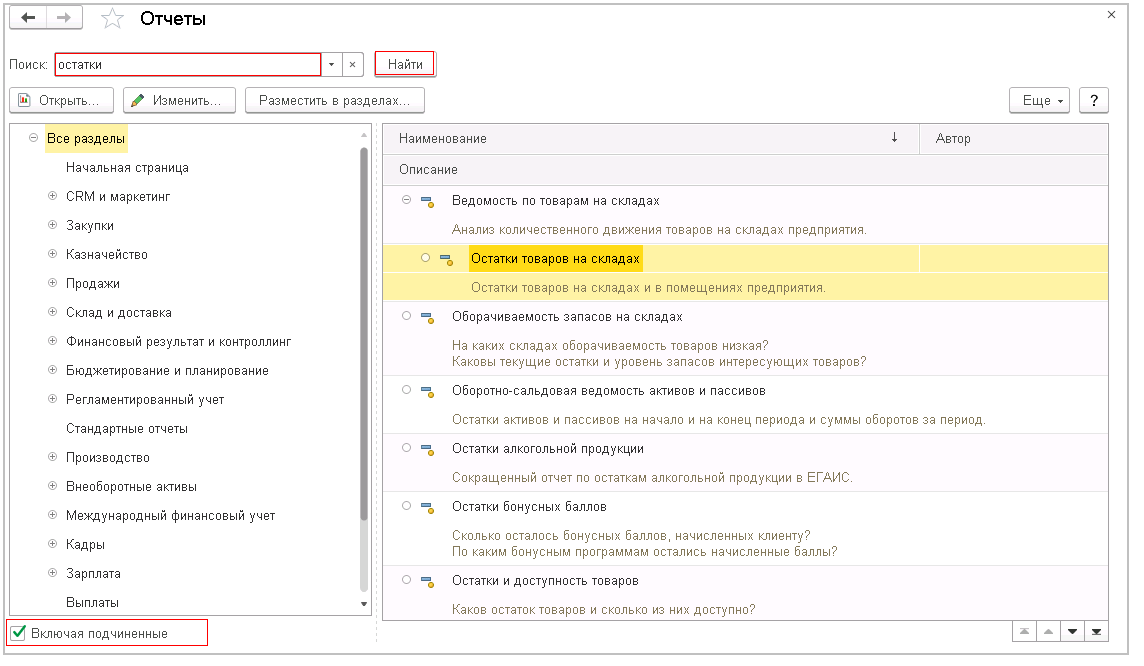1144x666 pixels.
Task: Sort by the Наименование column header
Action: (651, 139)
